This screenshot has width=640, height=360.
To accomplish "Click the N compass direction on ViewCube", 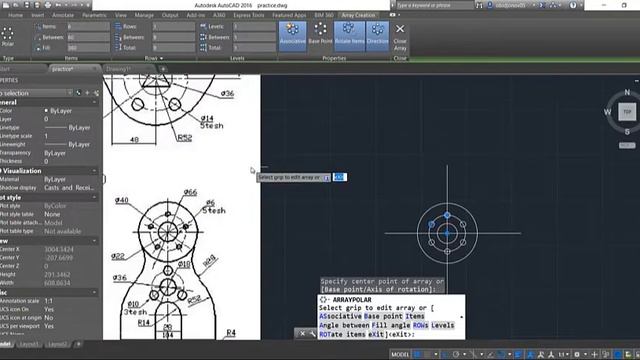I will 627,92.
